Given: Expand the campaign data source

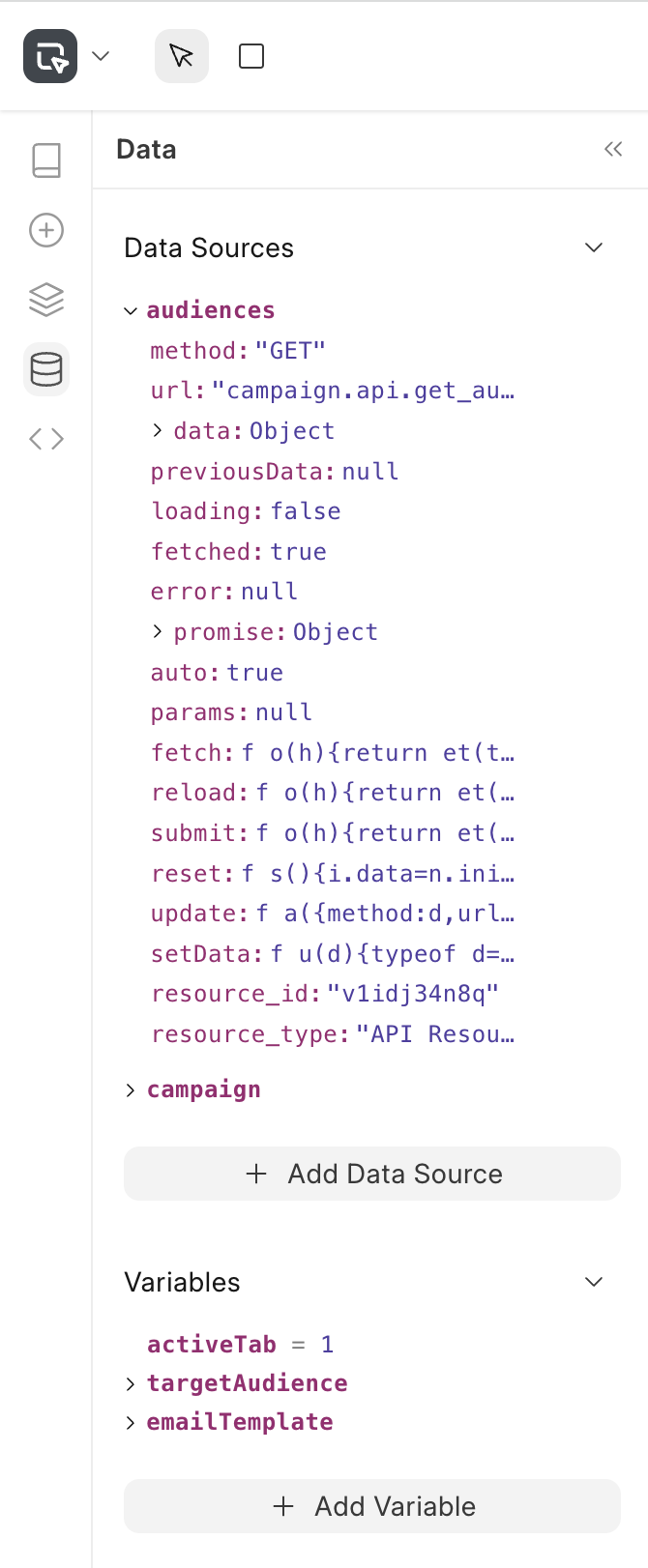Looking at the screenshot, I should click(x=131, y=1089).
